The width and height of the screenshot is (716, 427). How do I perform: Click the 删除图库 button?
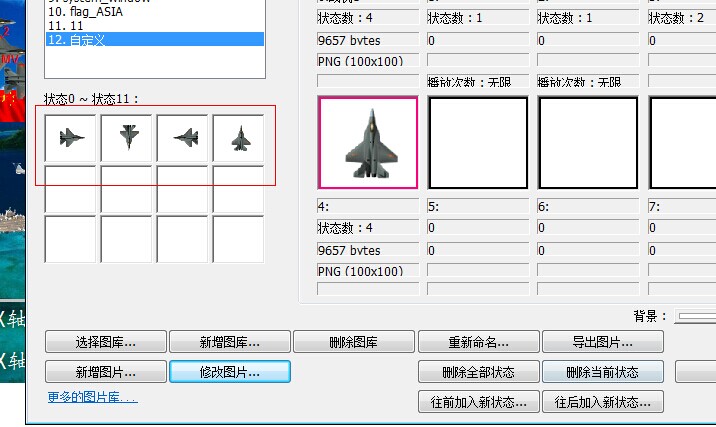(x=353, y=342)
